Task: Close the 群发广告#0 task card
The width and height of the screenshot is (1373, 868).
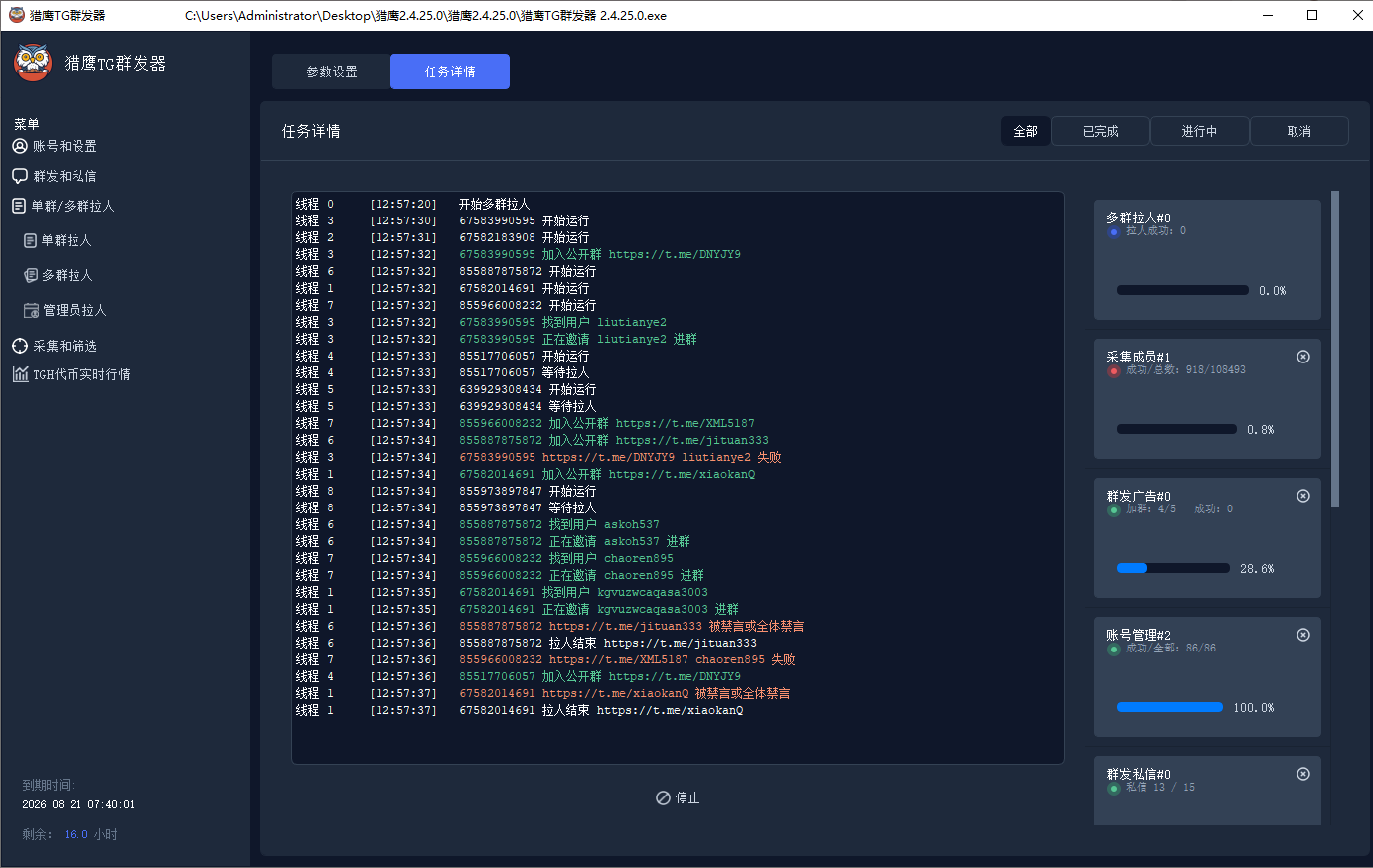Action: coord(1303,496)
